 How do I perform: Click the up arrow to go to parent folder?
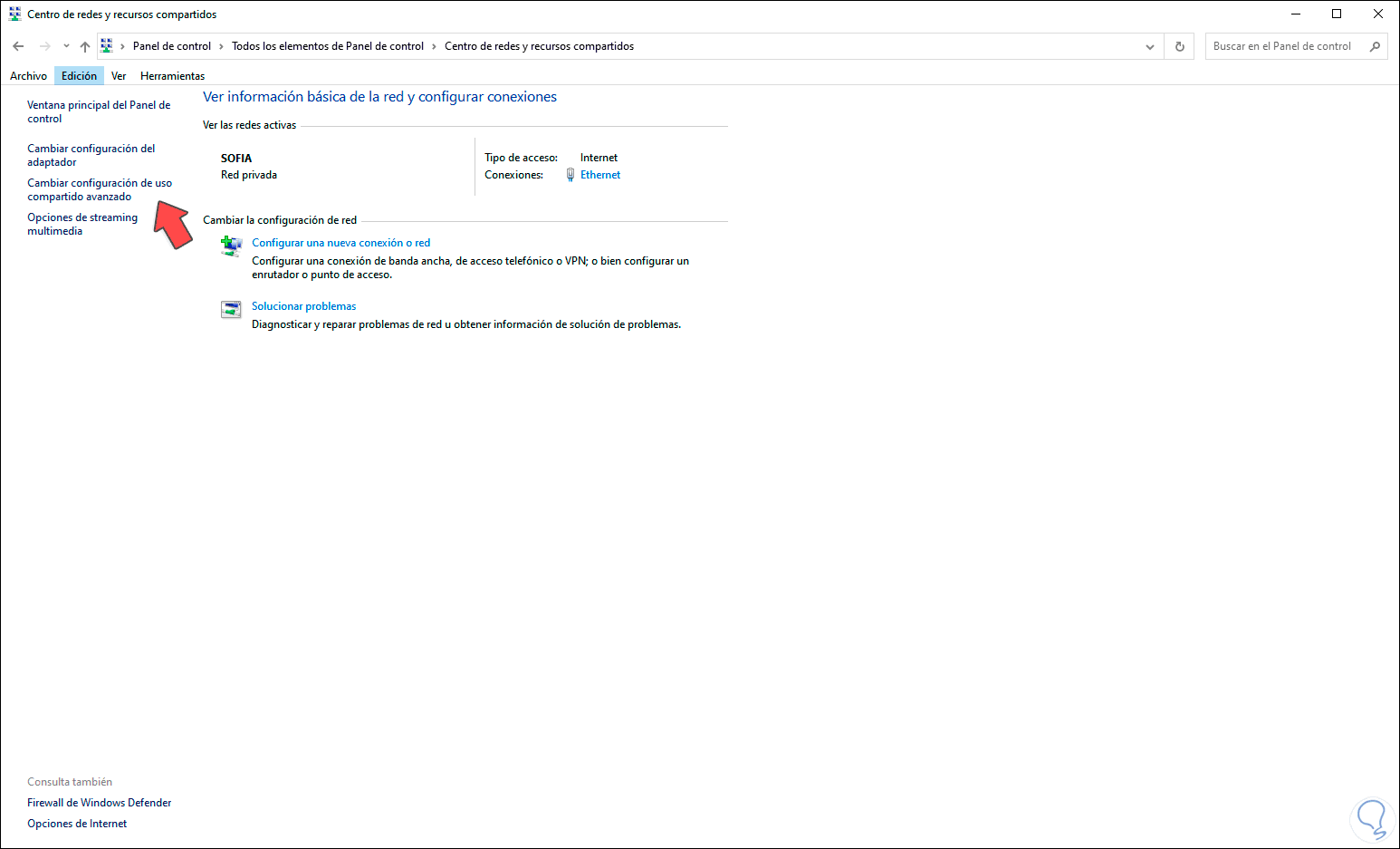click(84, 45)
